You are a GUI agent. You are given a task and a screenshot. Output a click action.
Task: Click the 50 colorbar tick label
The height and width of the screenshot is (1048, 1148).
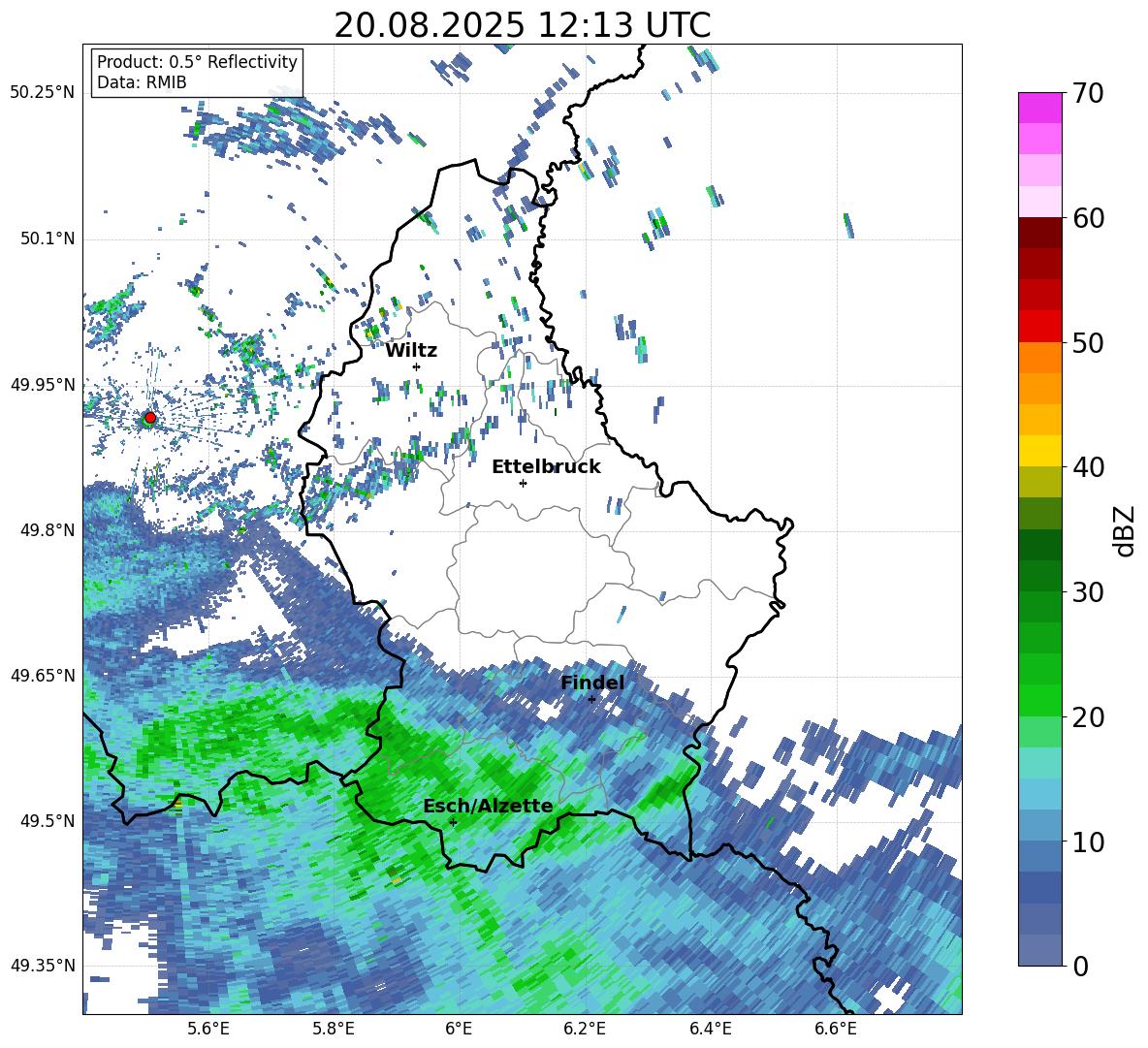1088,342
